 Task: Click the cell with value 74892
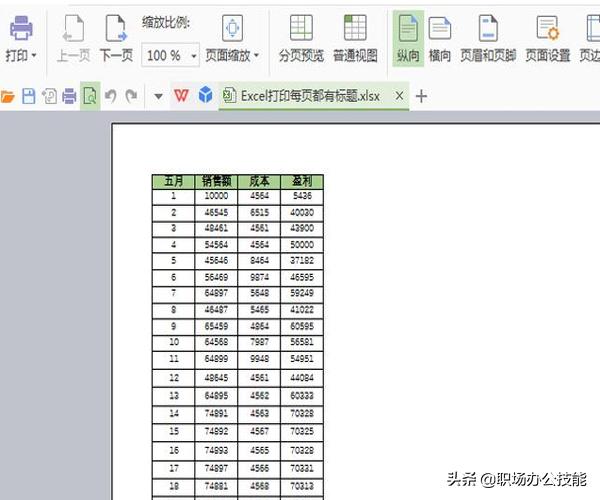tap(216, 432)
